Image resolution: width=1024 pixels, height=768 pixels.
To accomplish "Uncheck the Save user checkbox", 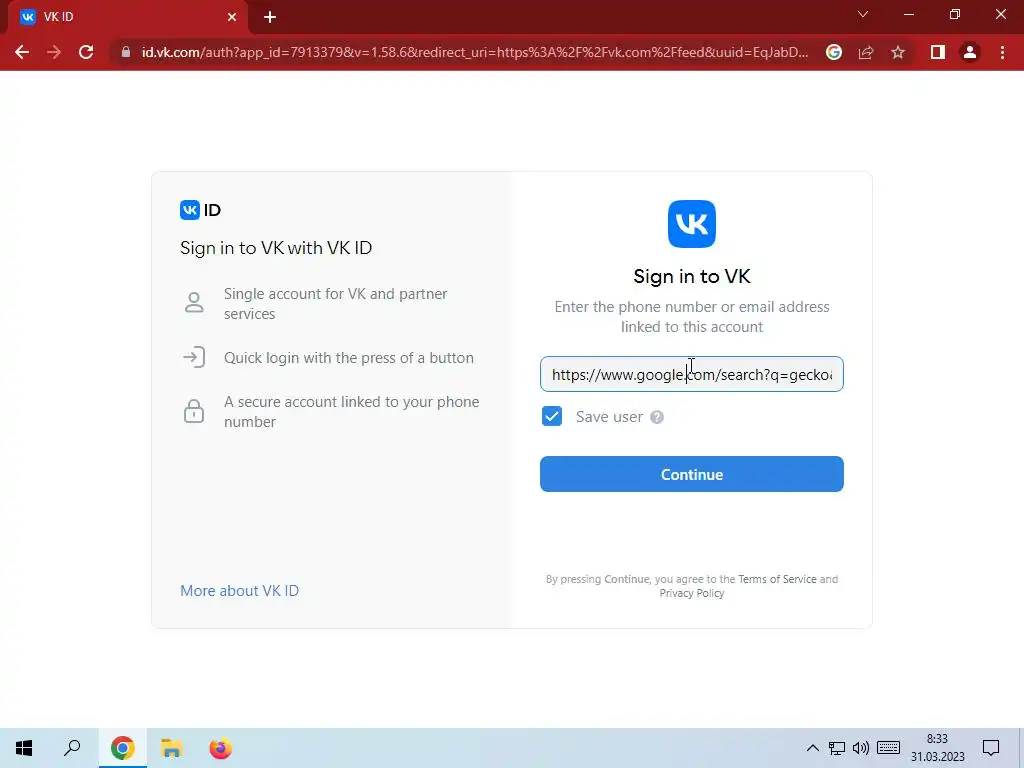I will [x=552, y=416].
